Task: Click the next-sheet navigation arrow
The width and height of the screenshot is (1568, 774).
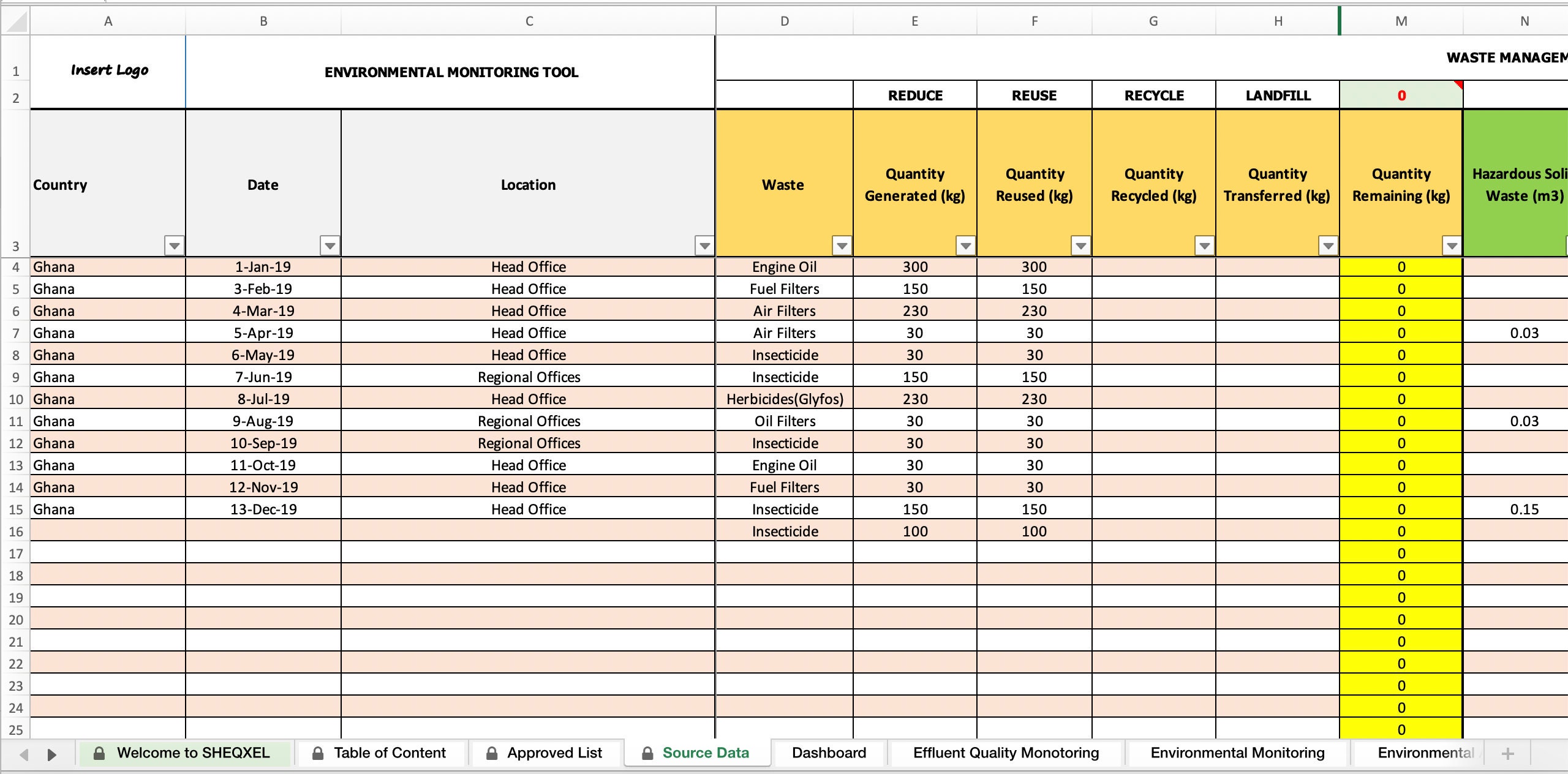Action: coord(51,754)
